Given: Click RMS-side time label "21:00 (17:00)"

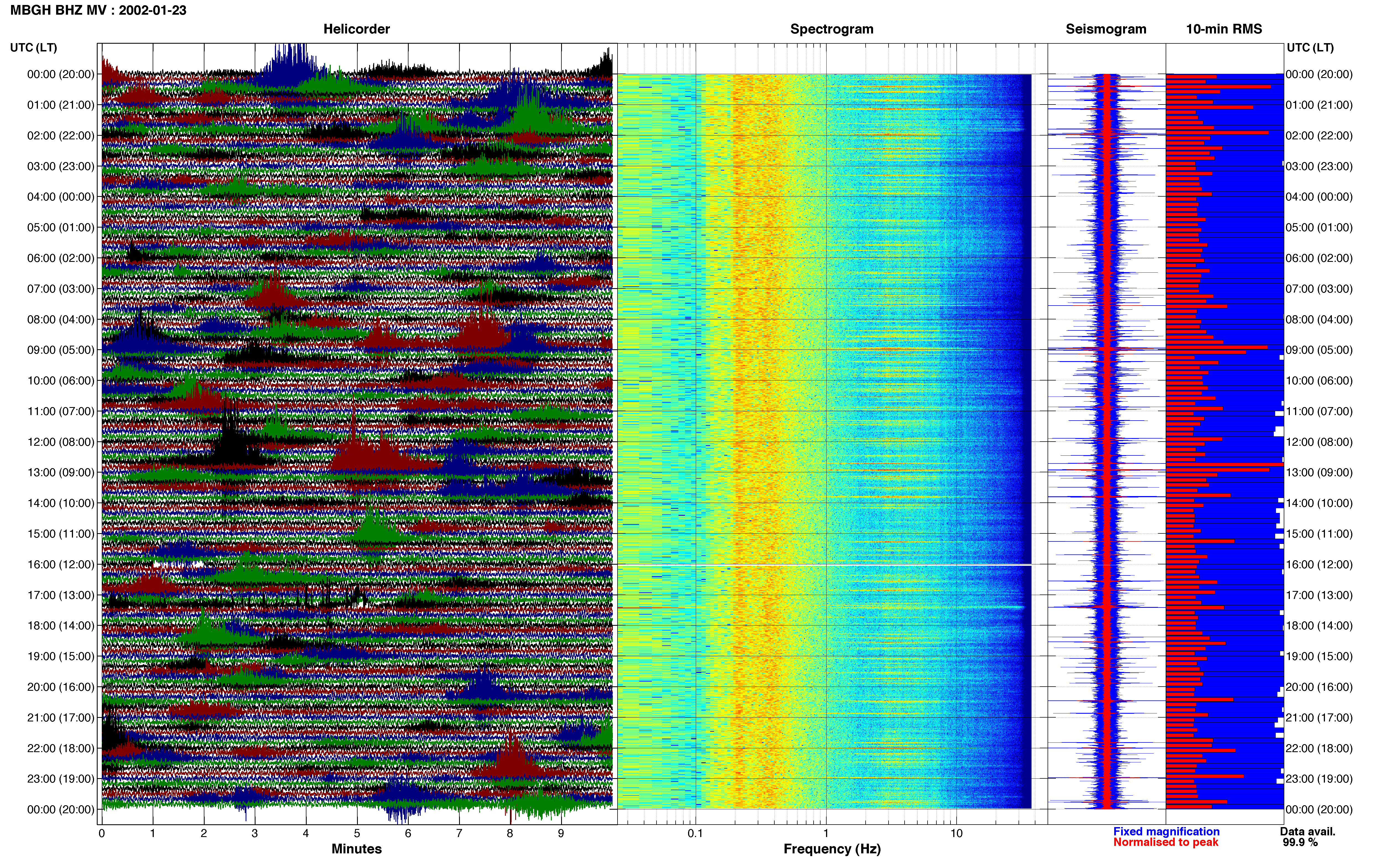Looking at the screenshot, I should click(x=1319, y=718).
